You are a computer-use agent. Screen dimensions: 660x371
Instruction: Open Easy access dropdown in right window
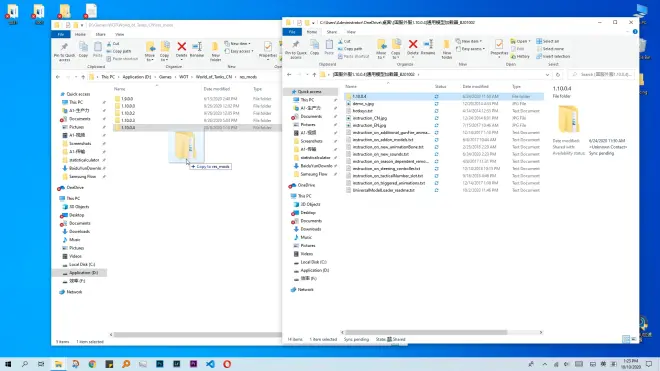coord(471,49)
